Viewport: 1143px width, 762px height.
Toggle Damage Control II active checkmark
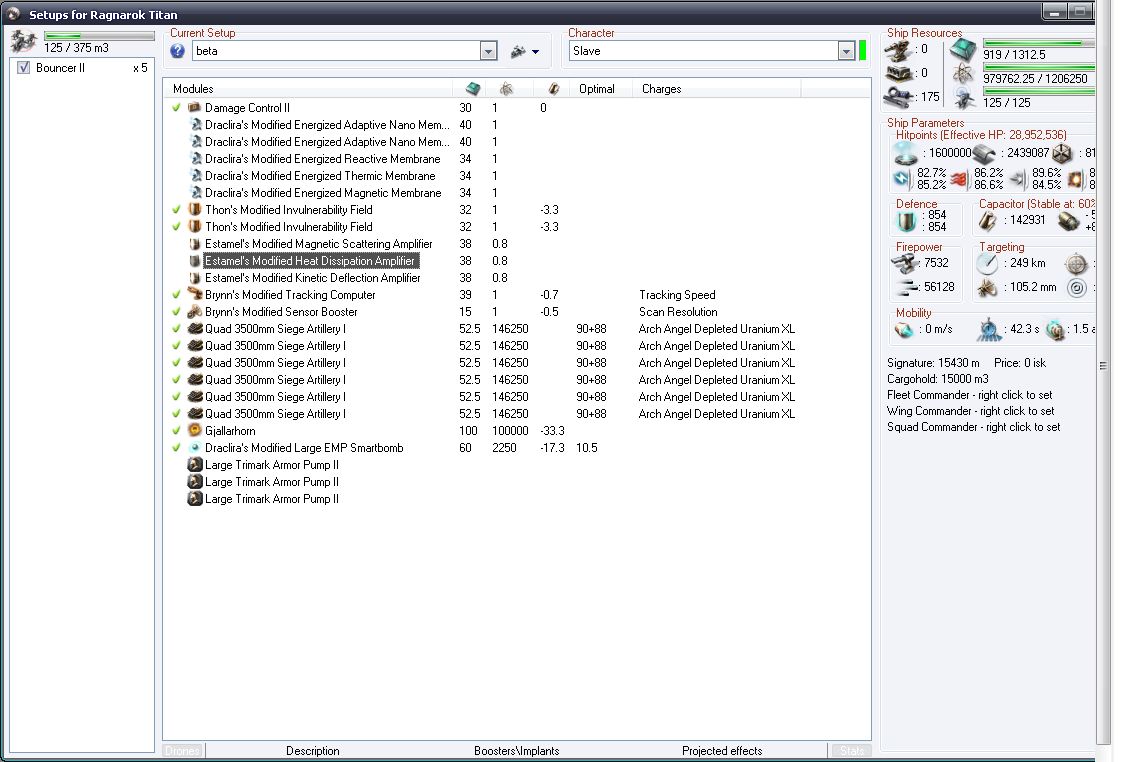[x=176, y=108]
